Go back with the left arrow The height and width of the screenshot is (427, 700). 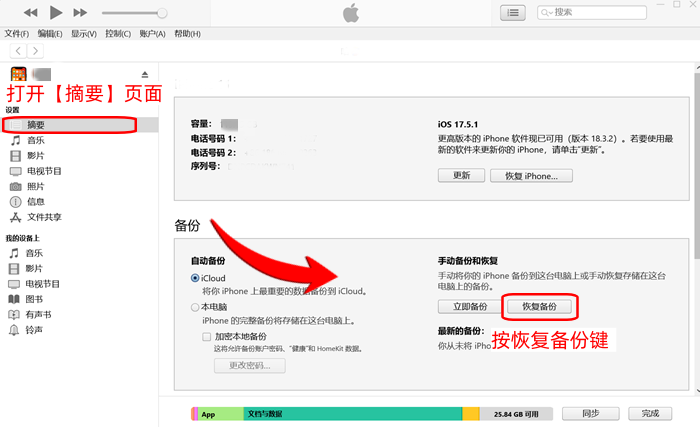tap(18, 51)
